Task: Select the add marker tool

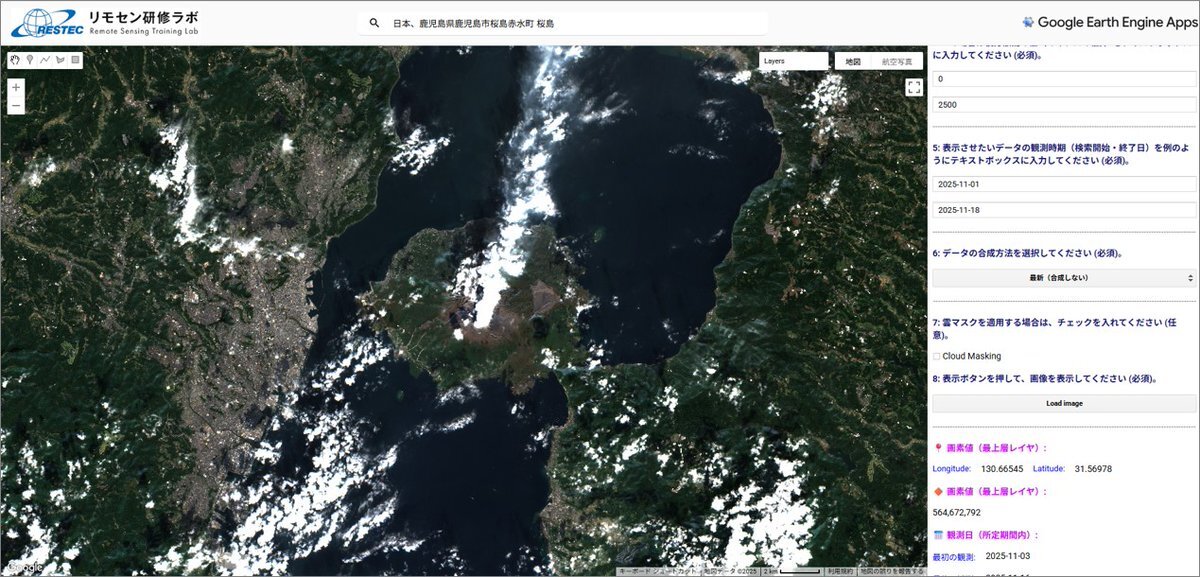Action: click(x=31, y=60)
